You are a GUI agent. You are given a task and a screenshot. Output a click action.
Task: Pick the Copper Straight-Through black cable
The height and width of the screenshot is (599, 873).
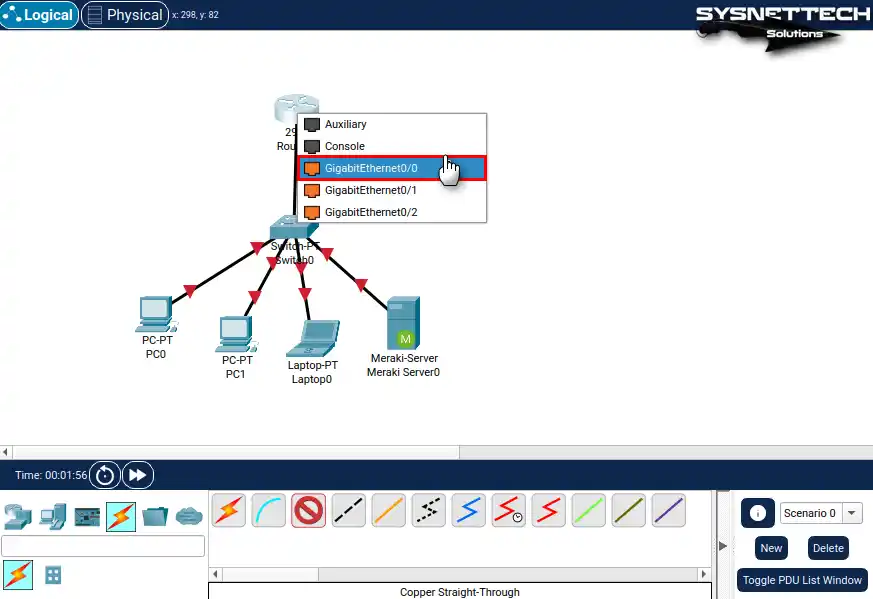pyautogui.click(x=349, y=511)
